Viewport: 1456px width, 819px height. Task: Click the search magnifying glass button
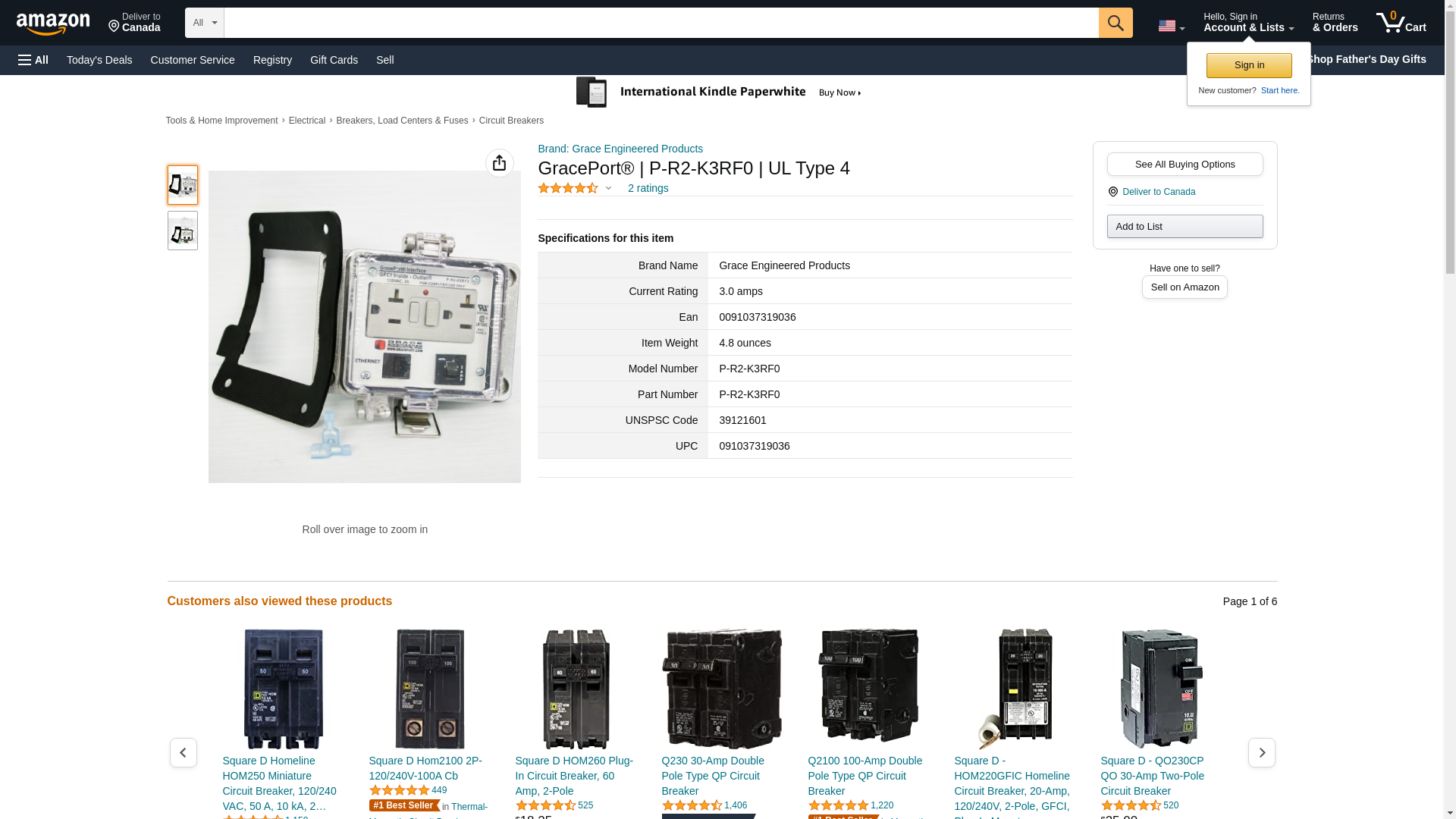(1115, 23)
